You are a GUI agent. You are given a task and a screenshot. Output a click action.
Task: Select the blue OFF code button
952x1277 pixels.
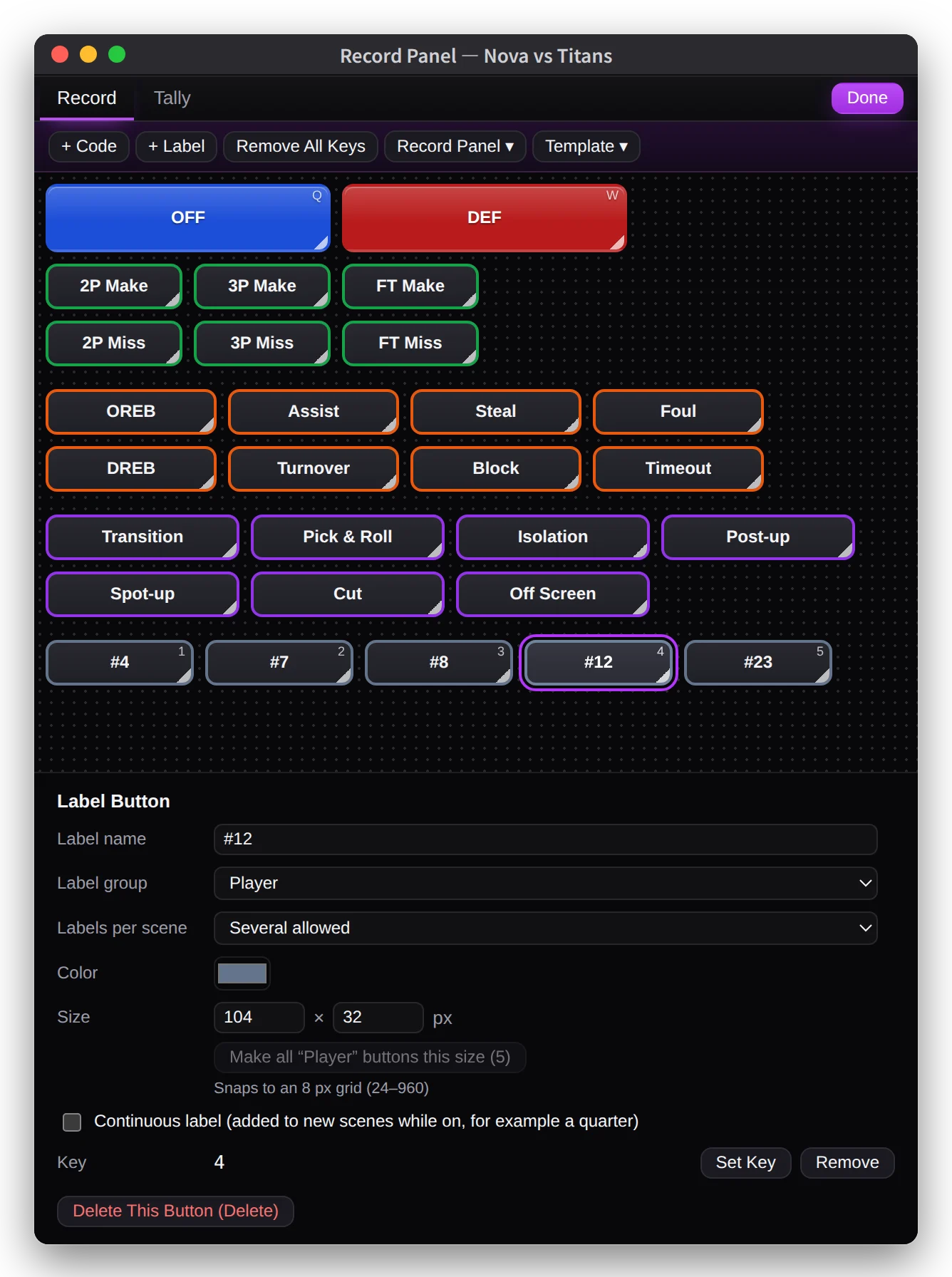[x=188, y=218]
